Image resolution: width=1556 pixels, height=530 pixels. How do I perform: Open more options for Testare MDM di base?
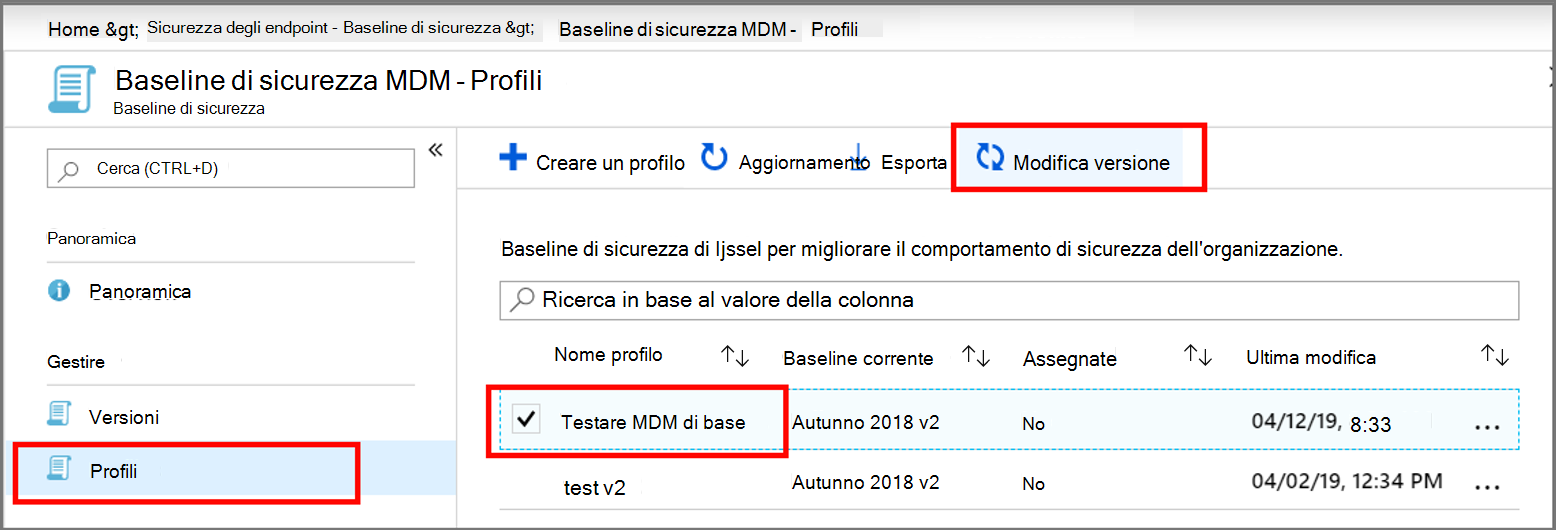tap(1488, 426)
